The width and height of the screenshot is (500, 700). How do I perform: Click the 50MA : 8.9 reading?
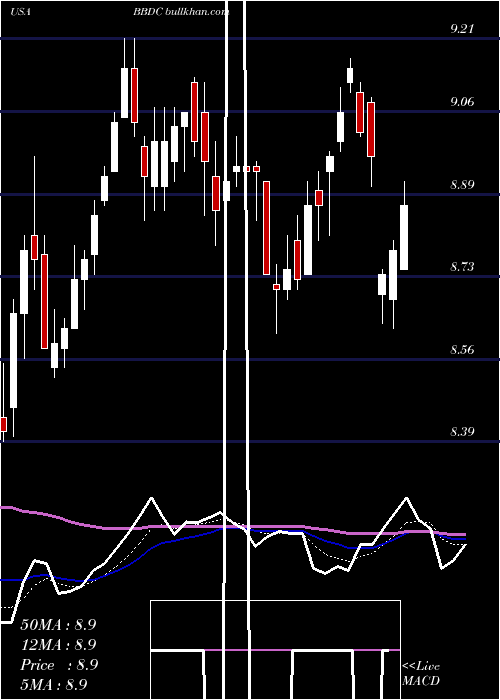point(58,625)
